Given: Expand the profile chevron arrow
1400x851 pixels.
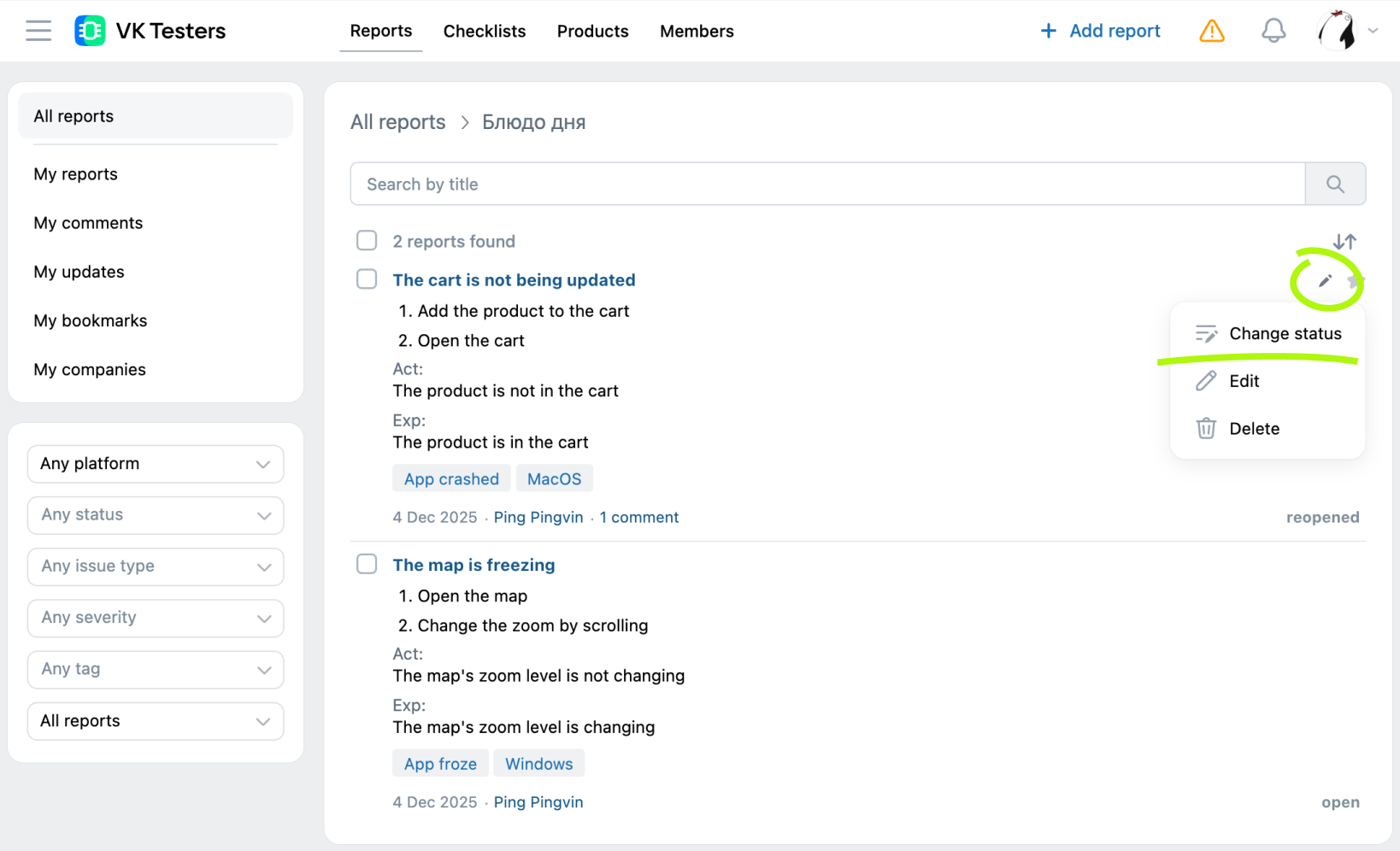Looking at the screenshot, I should [x=1373, y=31].
